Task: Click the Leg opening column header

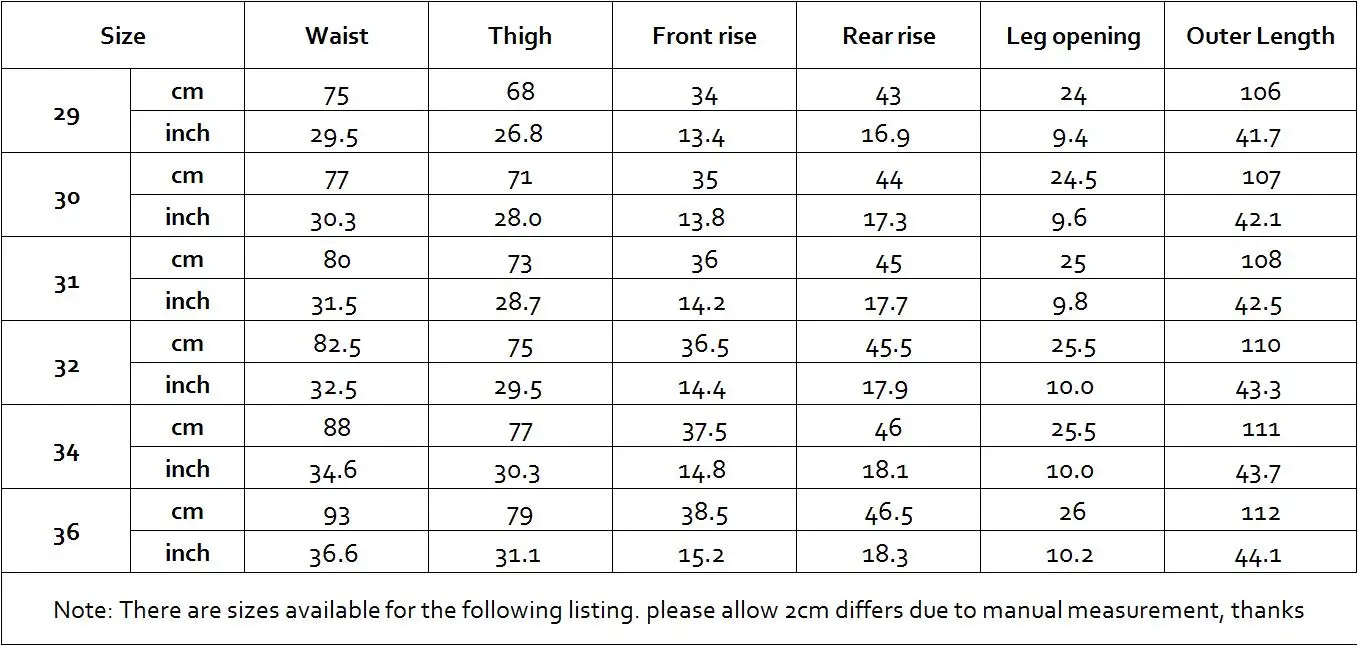Action: click(1072, 36)
